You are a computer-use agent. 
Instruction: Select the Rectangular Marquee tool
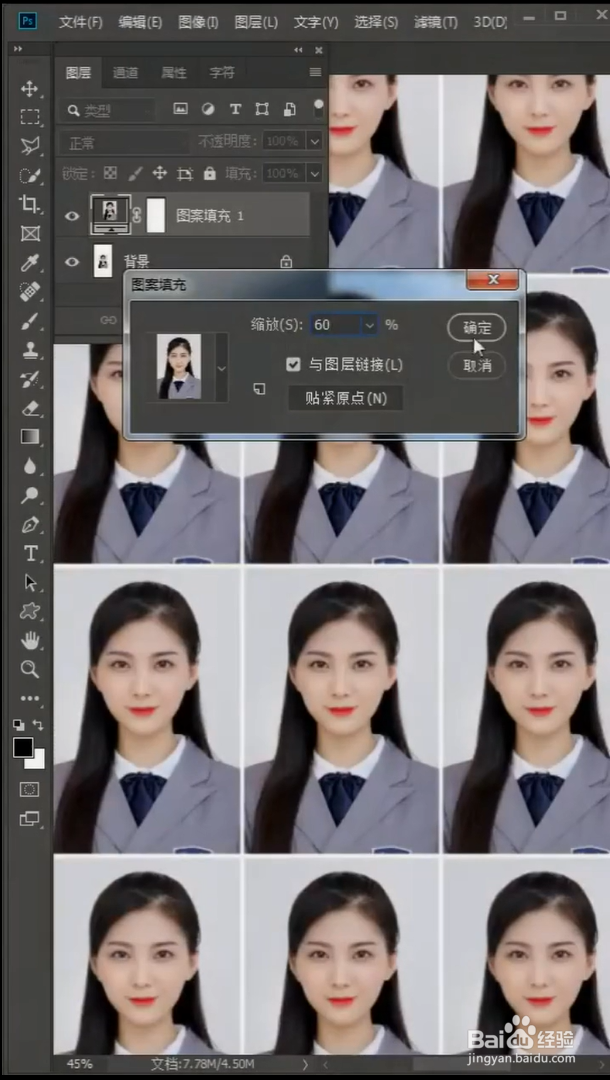pos(30,117)
